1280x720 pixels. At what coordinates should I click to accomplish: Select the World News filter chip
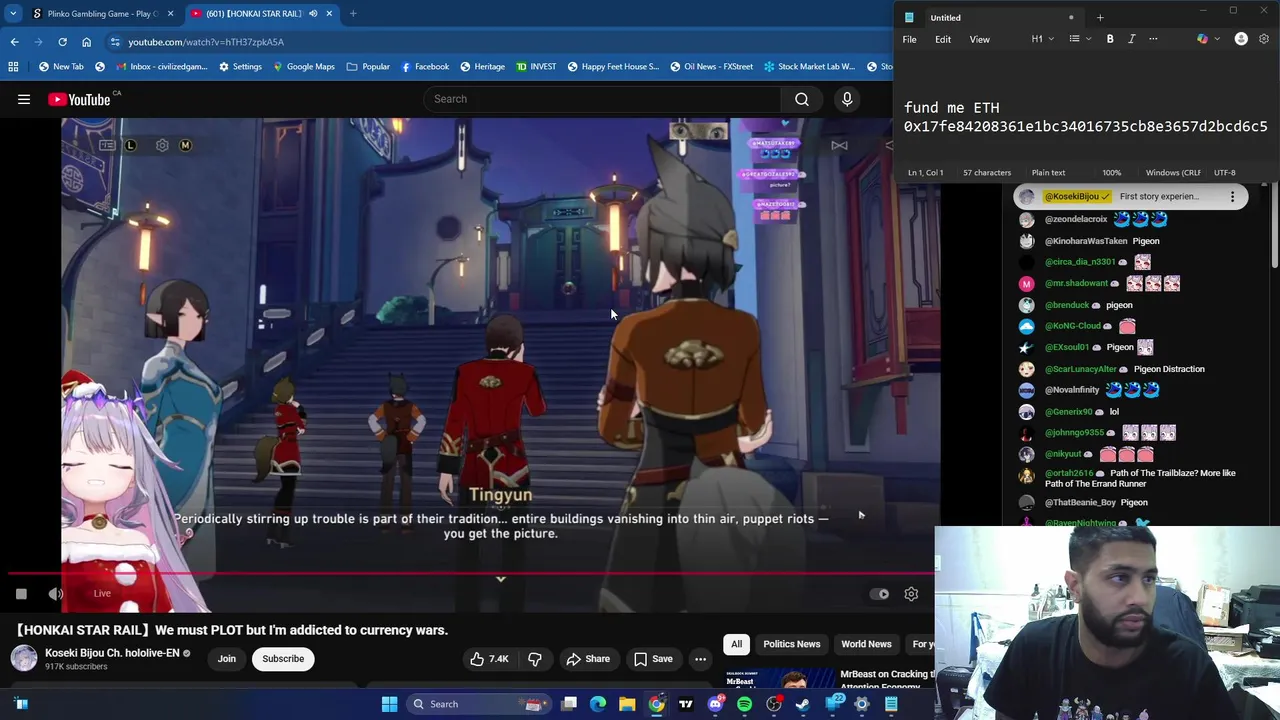click(x=866, y=644)
